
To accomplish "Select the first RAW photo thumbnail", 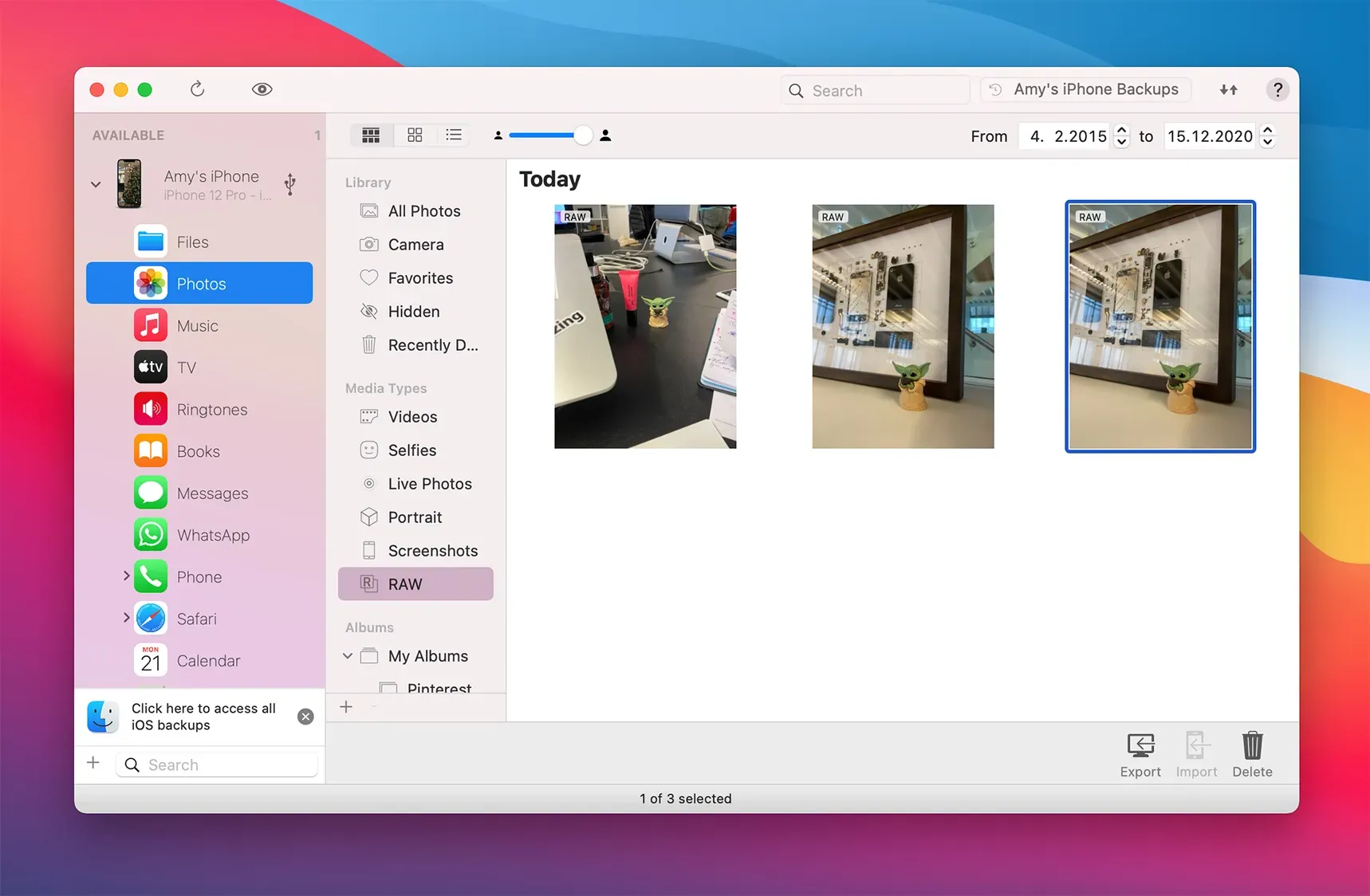I will click(645, 327).
